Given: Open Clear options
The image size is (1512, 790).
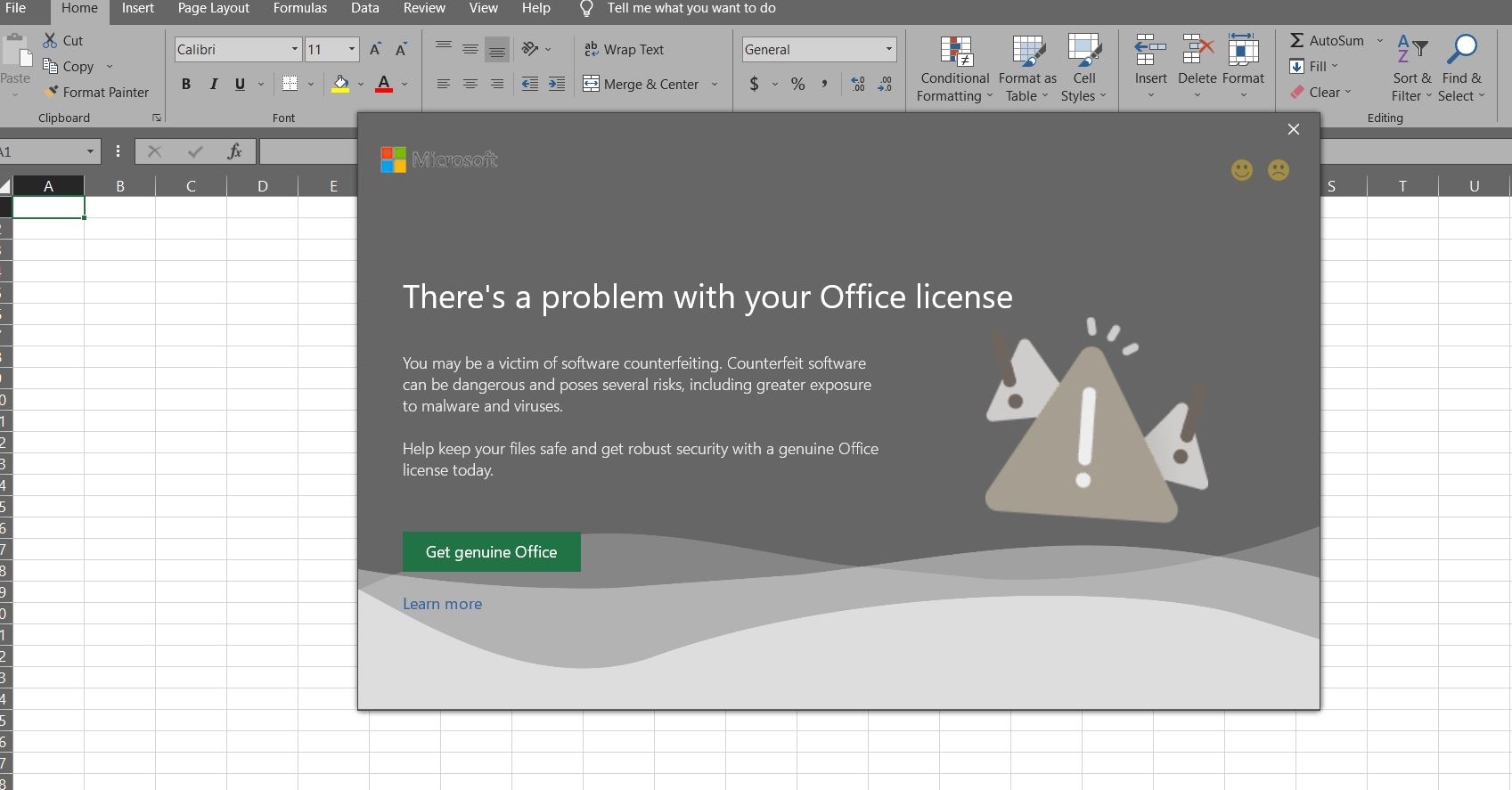Looking at the screenshot, I should (x=1320, y=92).
